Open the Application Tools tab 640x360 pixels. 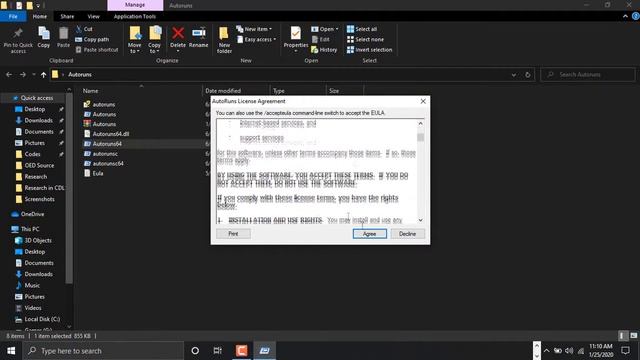coord(135,16)
